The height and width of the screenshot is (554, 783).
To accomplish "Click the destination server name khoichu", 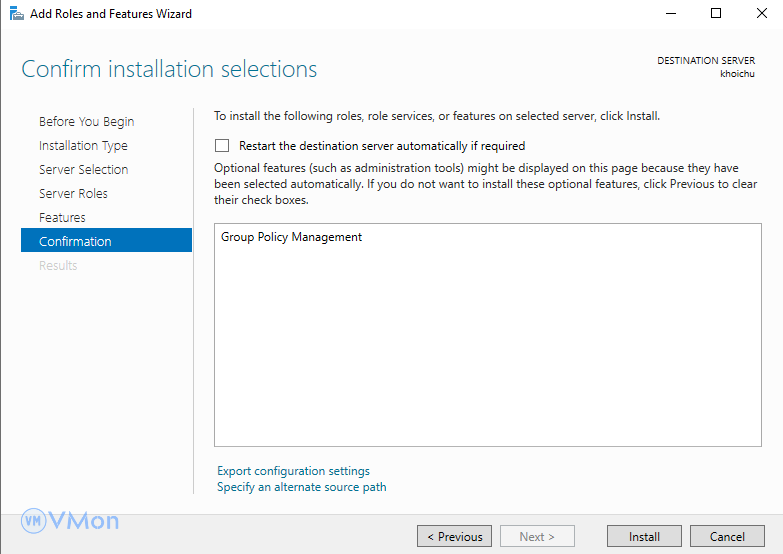I will tap(737, 74).
